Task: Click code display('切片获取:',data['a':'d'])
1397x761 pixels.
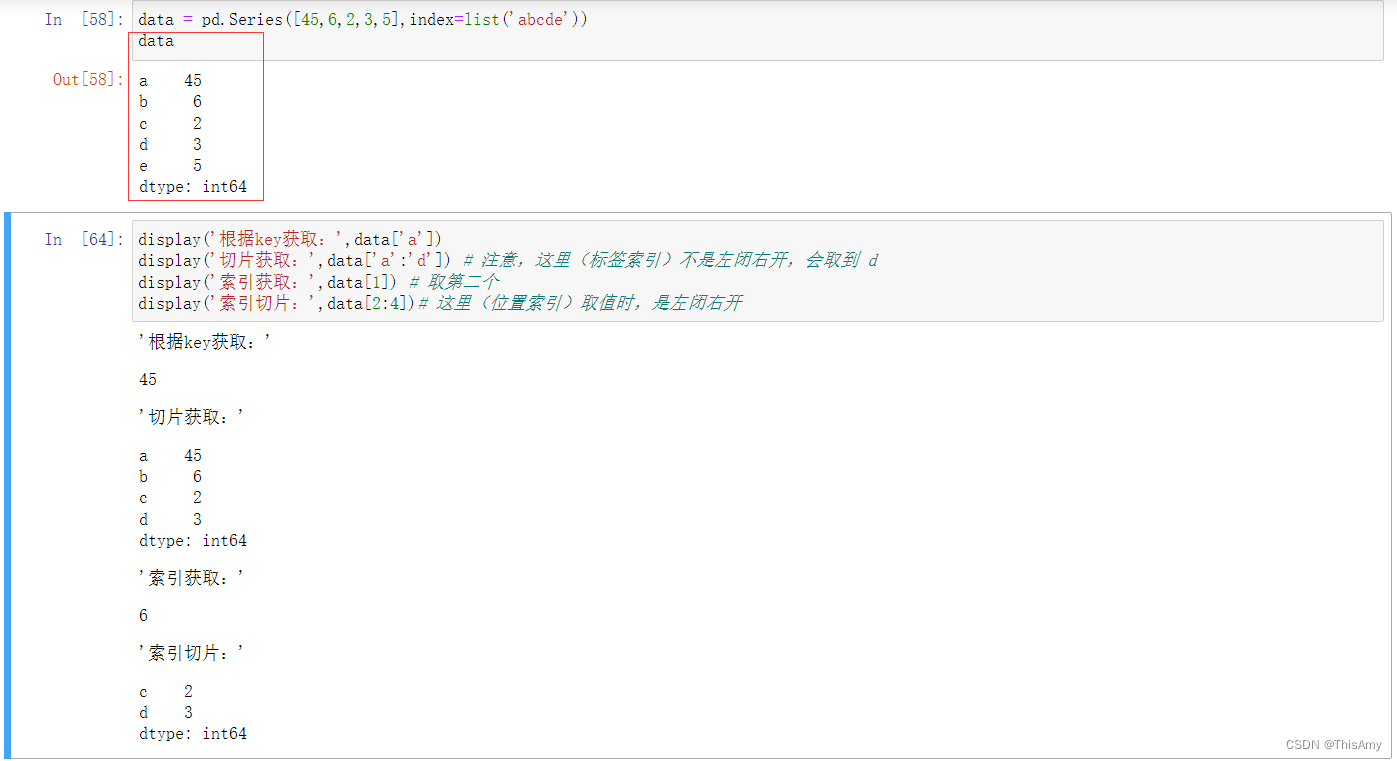Action: (295, 261)
